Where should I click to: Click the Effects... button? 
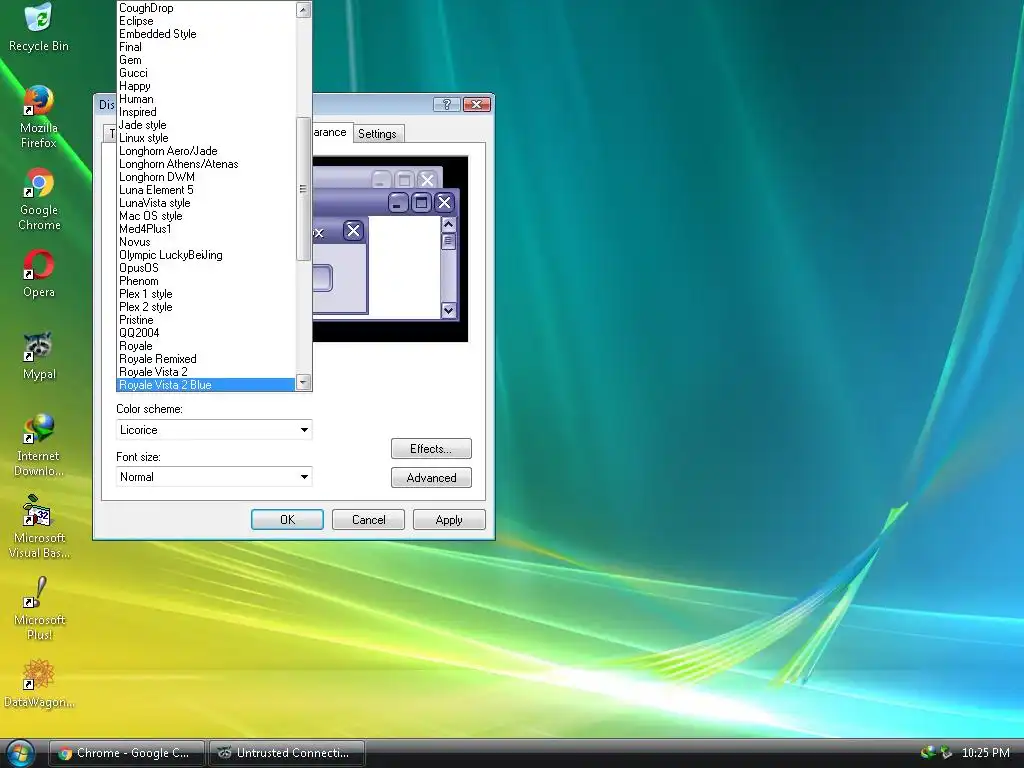coord(431,449)
